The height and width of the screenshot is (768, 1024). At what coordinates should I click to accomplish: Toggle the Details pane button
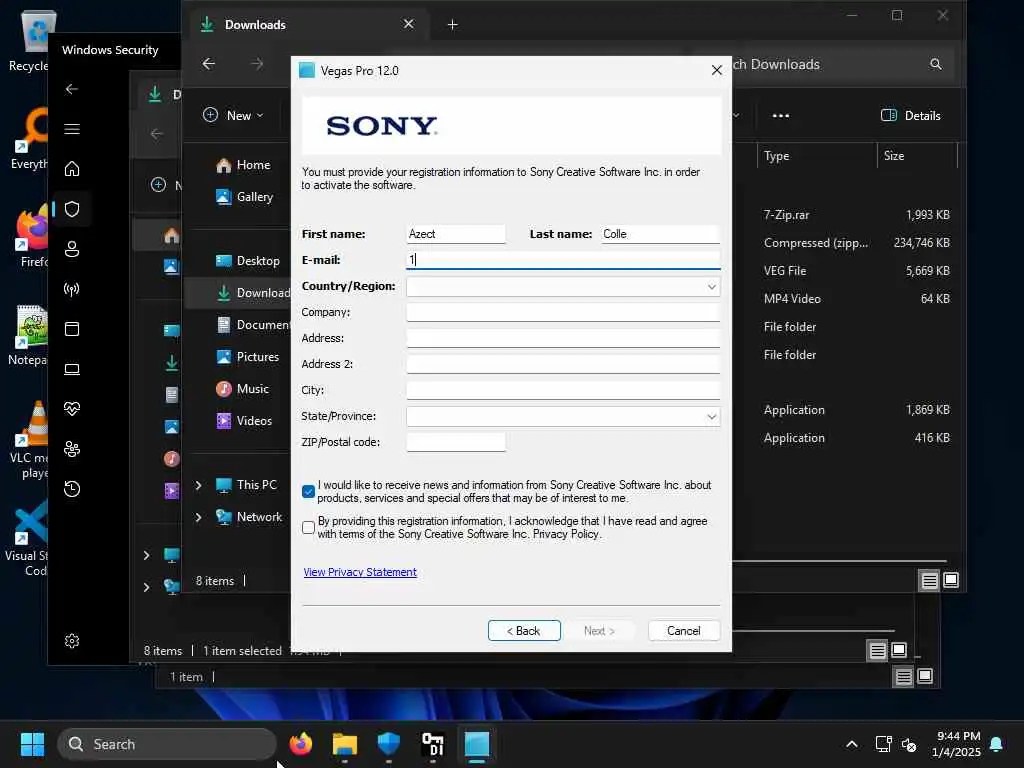click(x=910, y=116)
